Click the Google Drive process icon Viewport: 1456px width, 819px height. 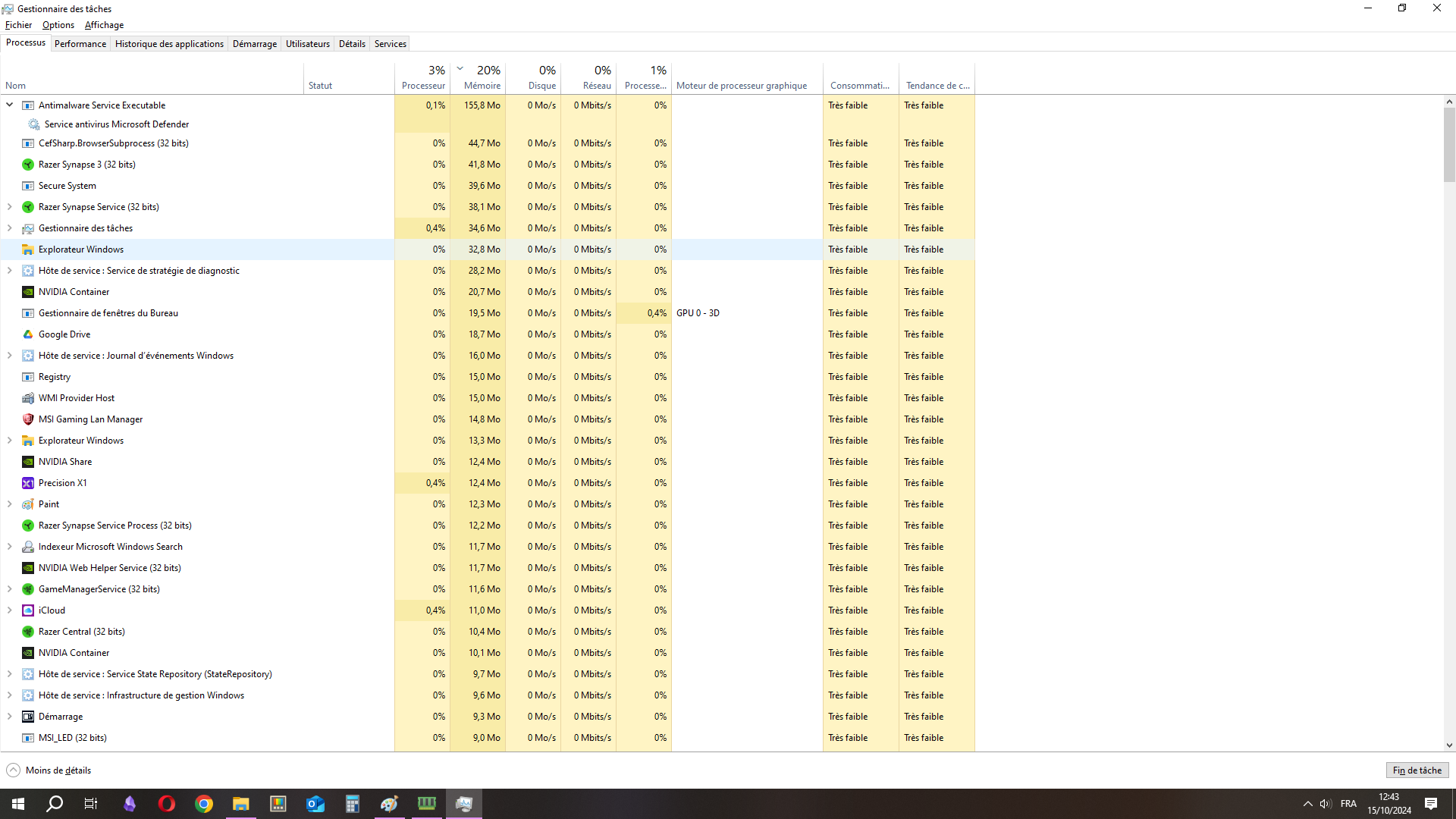pos(28,334)
